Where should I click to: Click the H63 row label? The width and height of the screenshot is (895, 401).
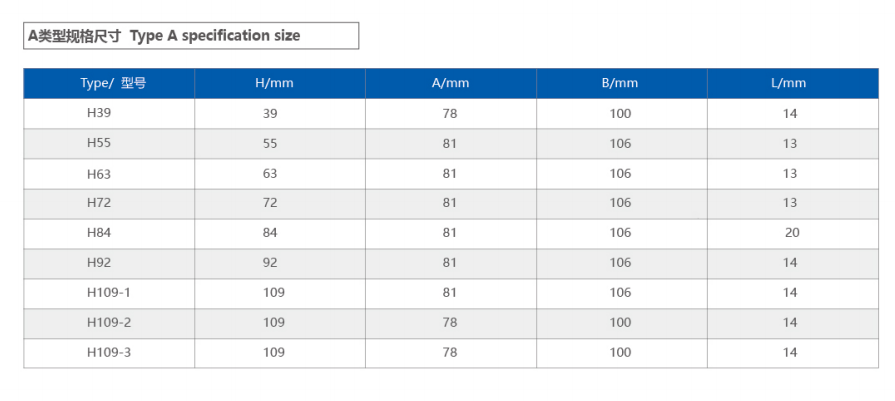click(99, 173)
